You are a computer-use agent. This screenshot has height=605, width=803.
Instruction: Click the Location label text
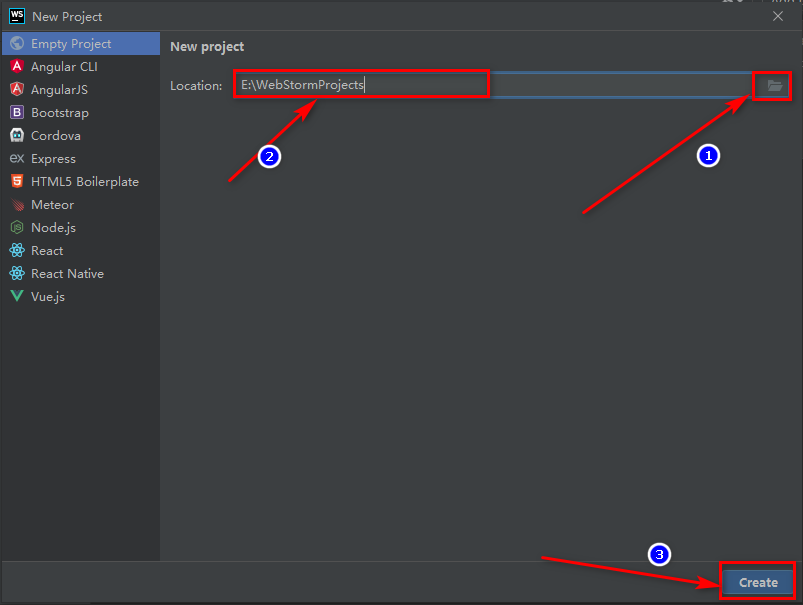coord(196,86)
